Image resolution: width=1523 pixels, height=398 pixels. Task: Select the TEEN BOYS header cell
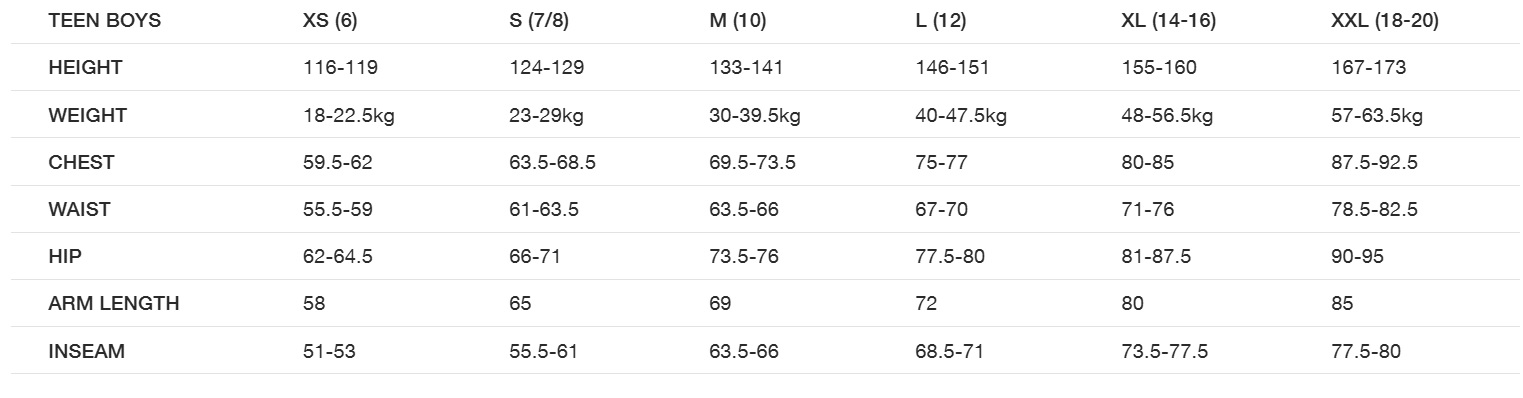coord(104,21)
